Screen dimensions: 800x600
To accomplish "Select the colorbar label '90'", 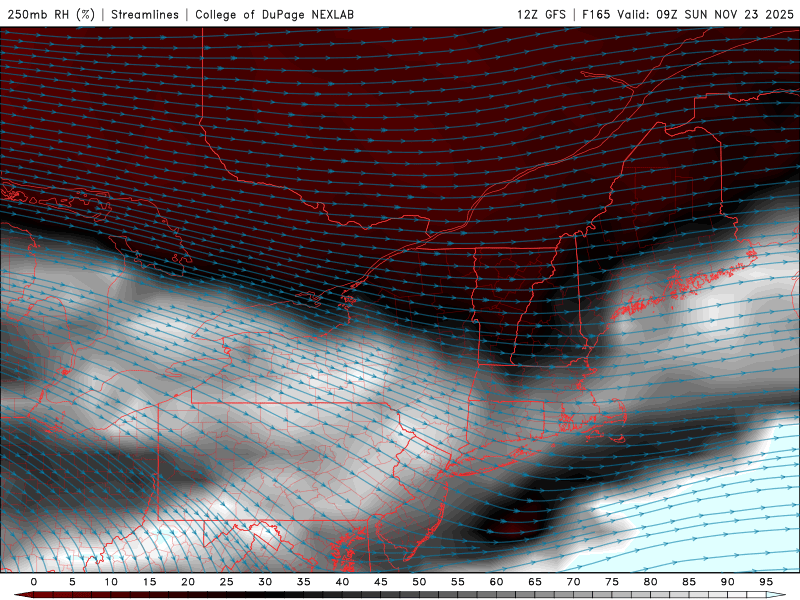I will [727, 582].
